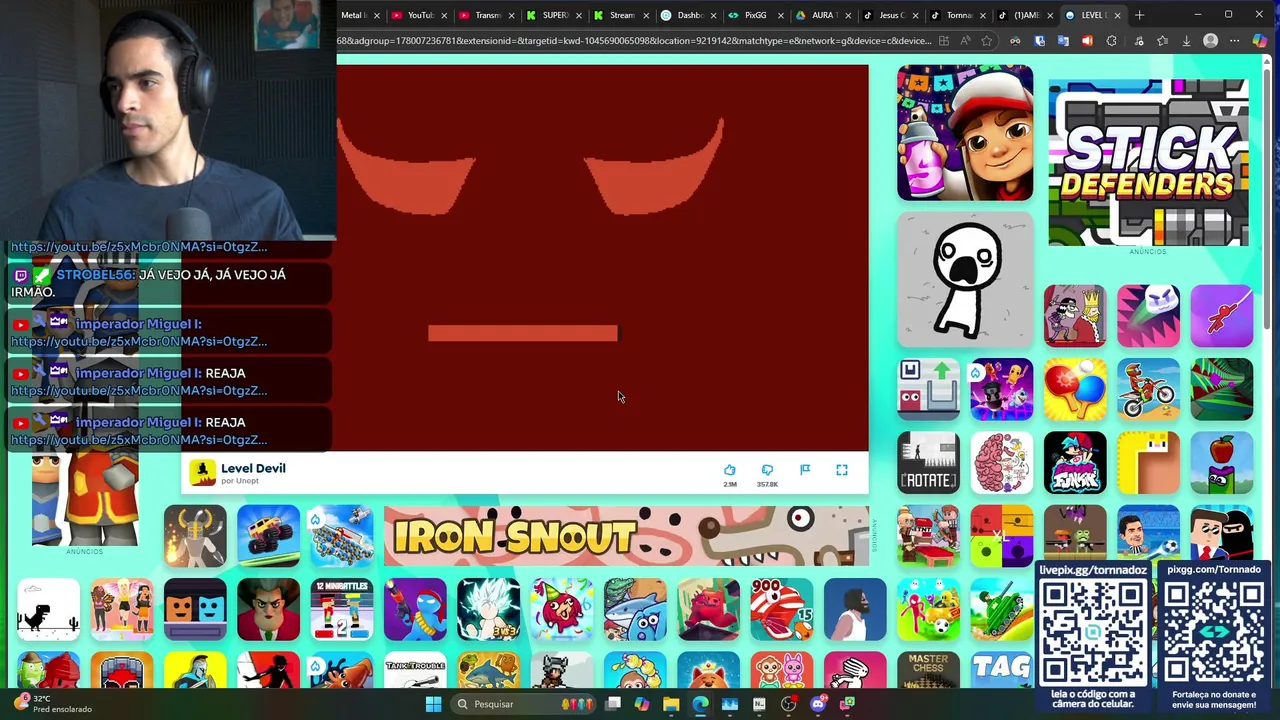Open the Chrome dino runner game
This screenshot has width=1280, height=720.
(48, 609)
